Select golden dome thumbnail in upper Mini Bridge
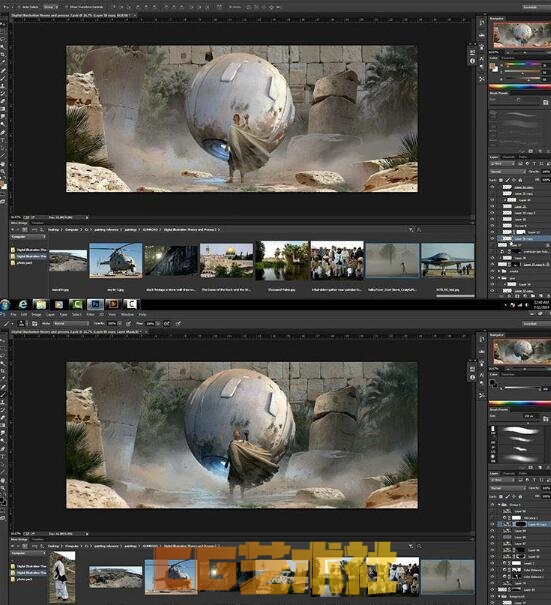Image resolution: width=551 pixels, height=605 pixels. coord(226,260)
